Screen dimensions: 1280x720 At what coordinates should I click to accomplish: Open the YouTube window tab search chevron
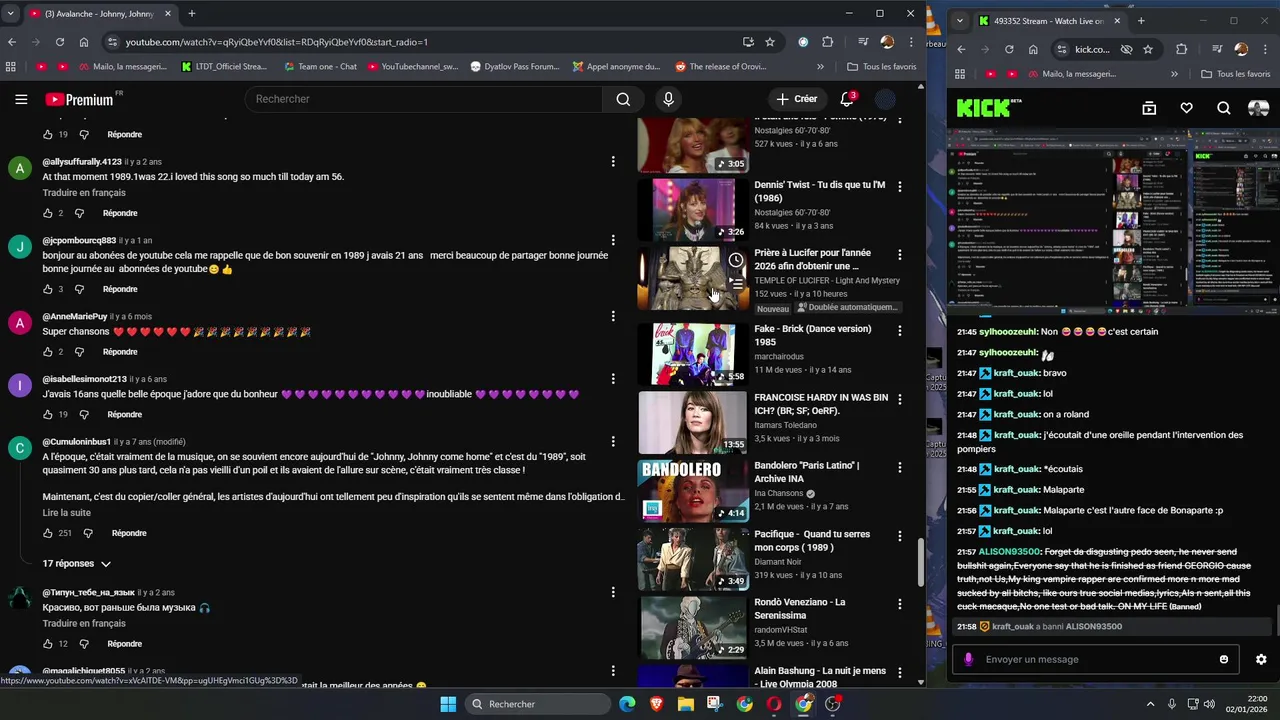(10, 14)
